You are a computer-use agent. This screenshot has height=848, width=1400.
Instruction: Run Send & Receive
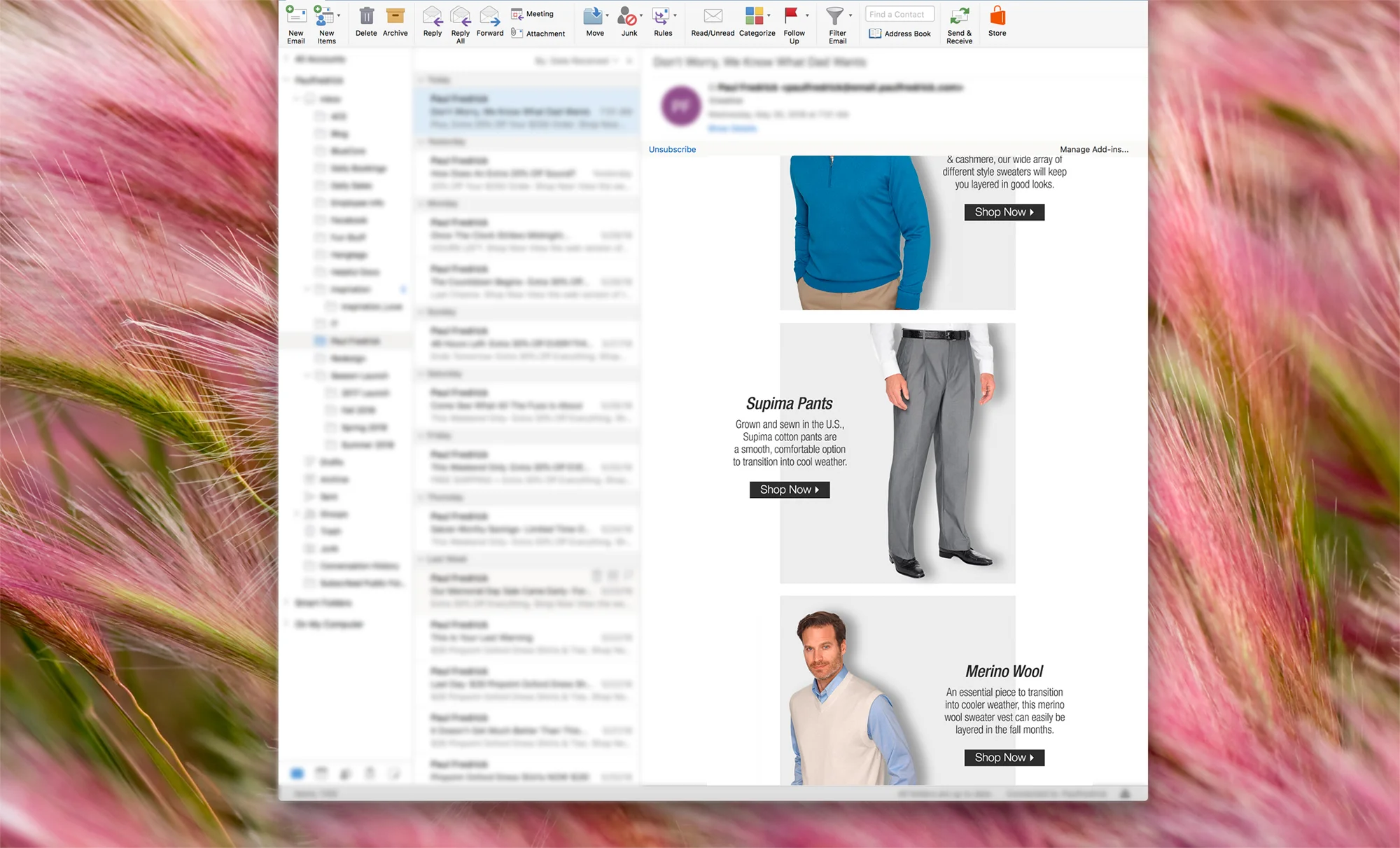959,25
